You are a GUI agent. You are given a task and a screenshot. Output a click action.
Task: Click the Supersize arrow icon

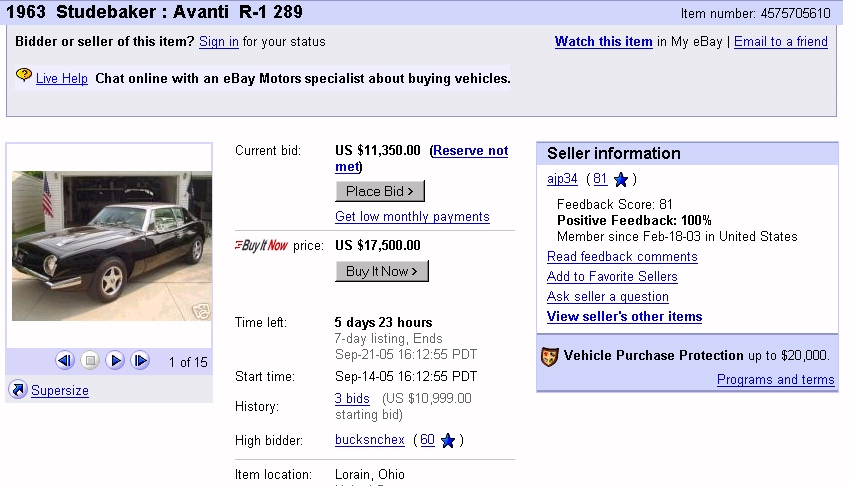17,390
